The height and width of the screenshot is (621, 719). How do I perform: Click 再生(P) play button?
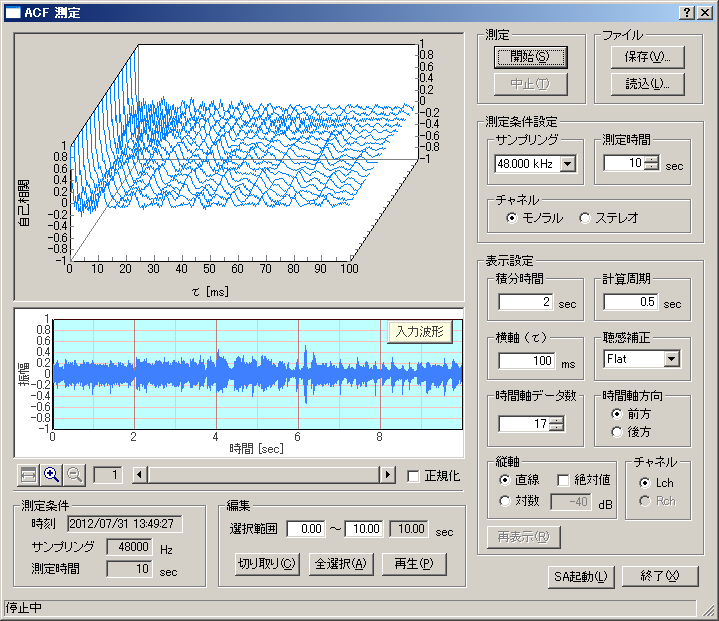414,564
